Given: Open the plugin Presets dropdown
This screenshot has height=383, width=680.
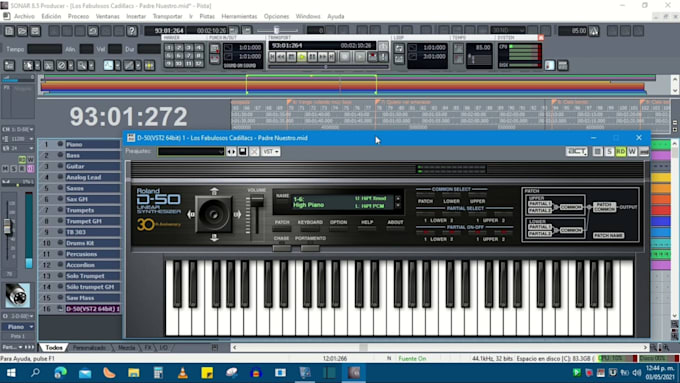Looking at the screenshot, I should (191, 151).
